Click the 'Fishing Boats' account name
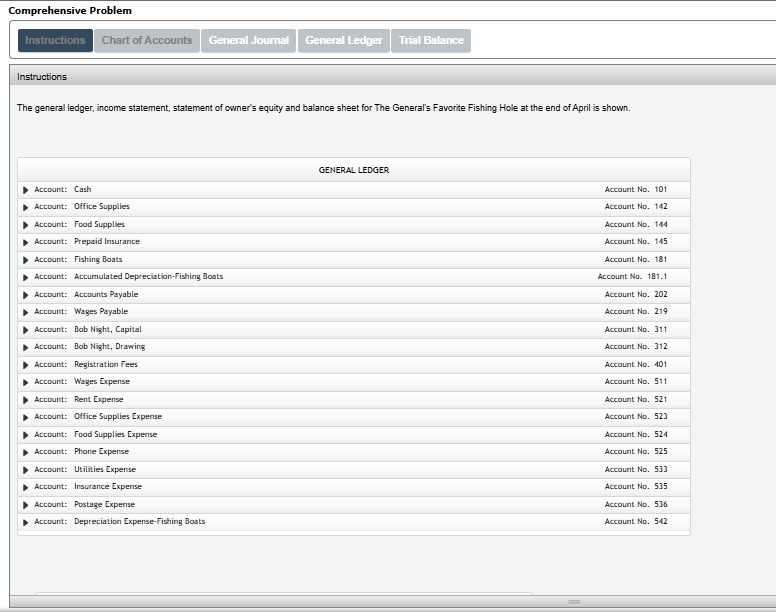Screen dimensions: 776x613 click(x=98, y=259)
